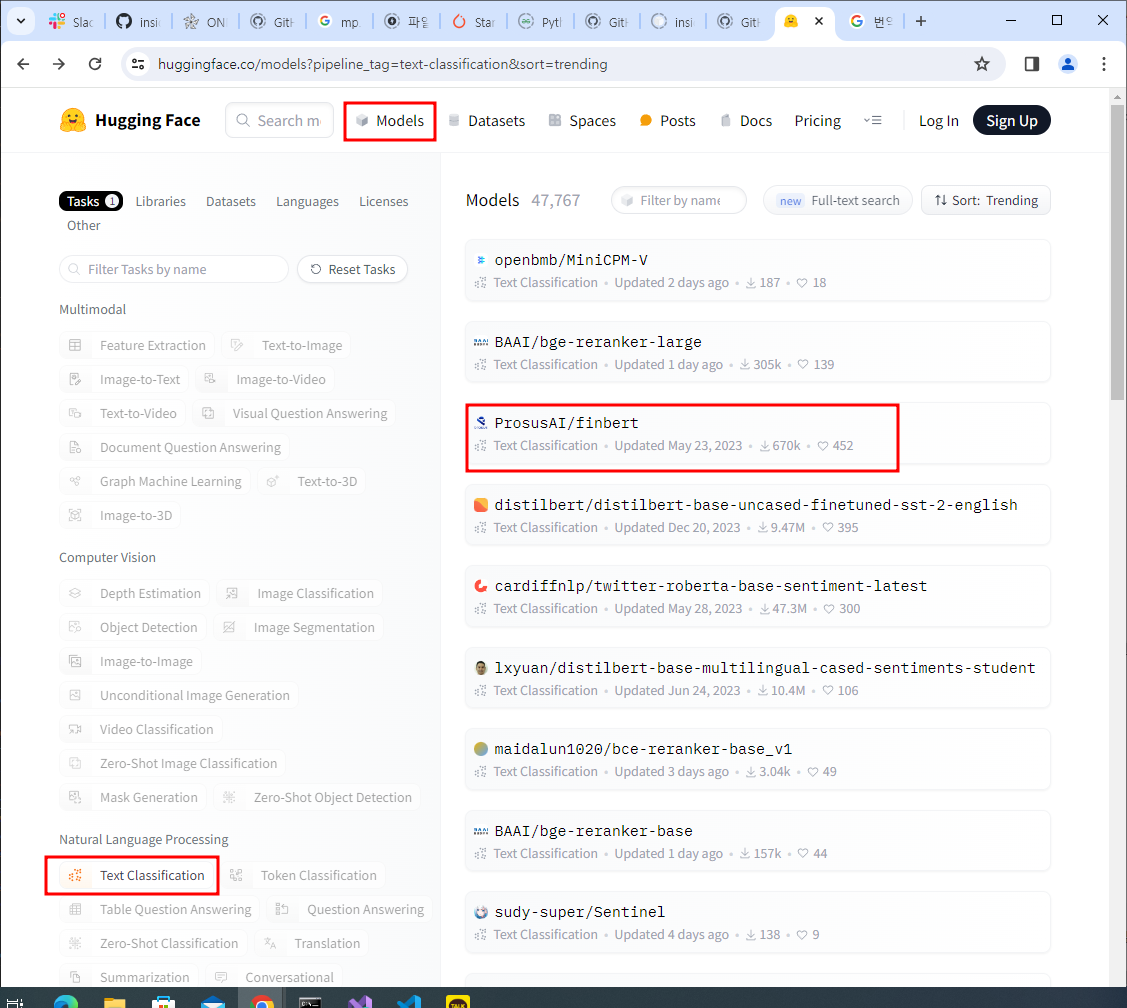Viewport: 1127px width, 1008px height.
Task: Switch to the Licenses filter tab
Action: pos(383,201)
